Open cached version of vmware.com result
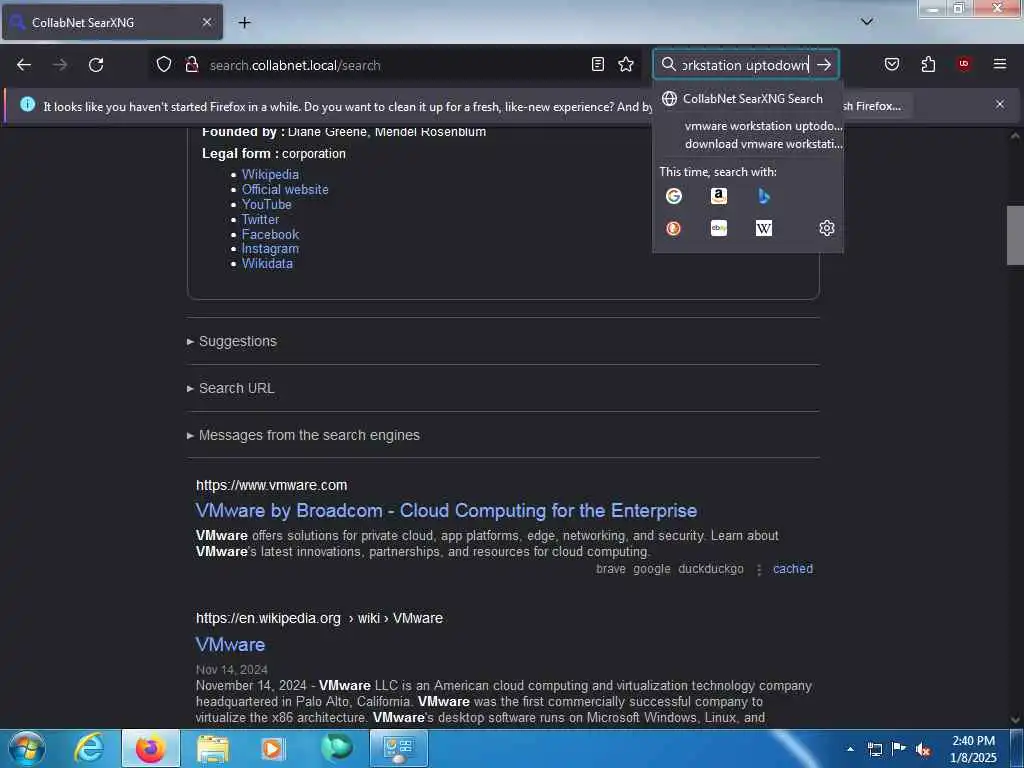 coord(793,569)
